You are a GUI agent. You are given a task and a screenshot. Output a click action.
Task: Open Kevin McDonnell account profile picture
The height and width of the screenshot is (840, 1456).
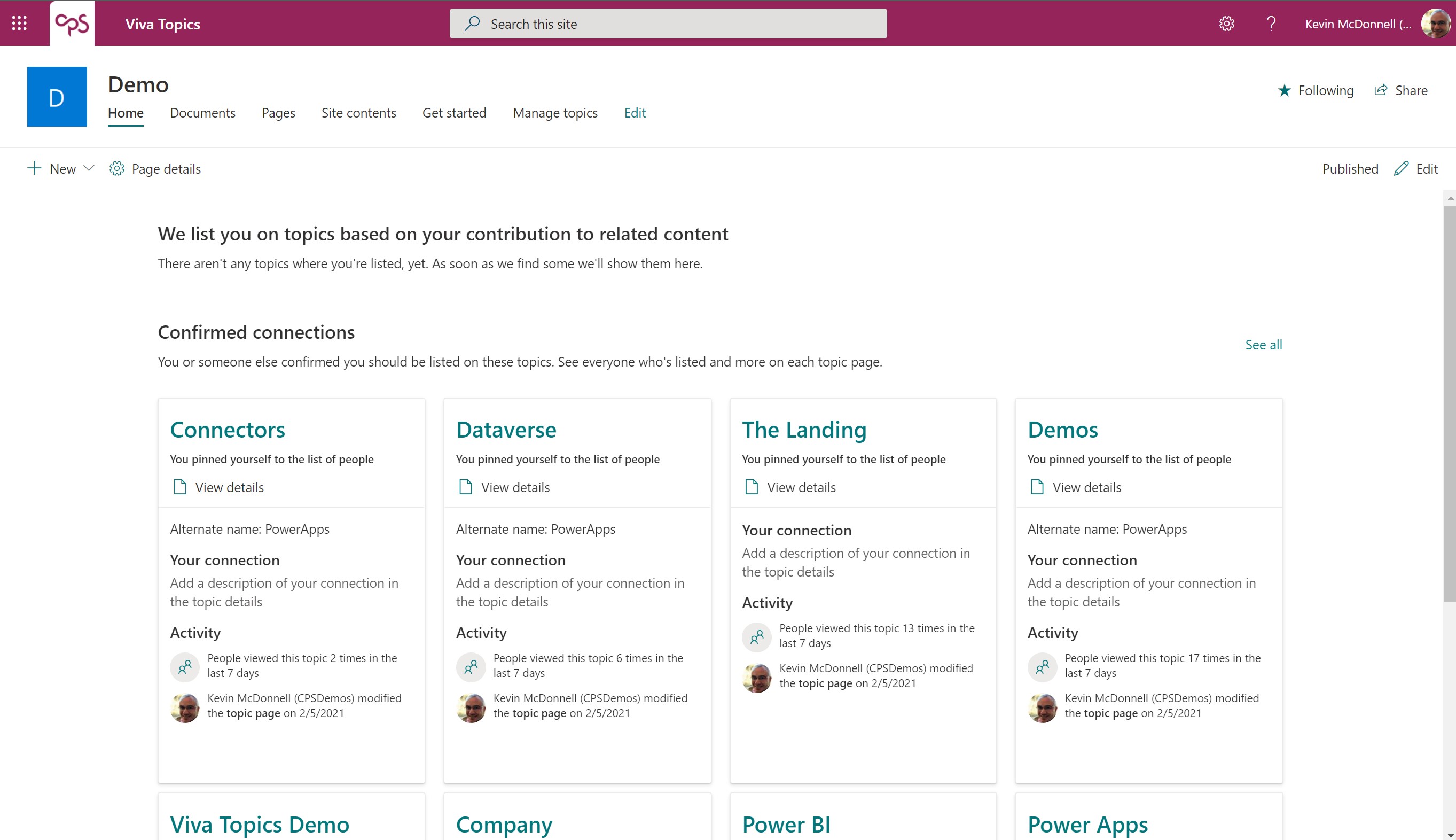pyautogui.click(x=1435, y=24)
